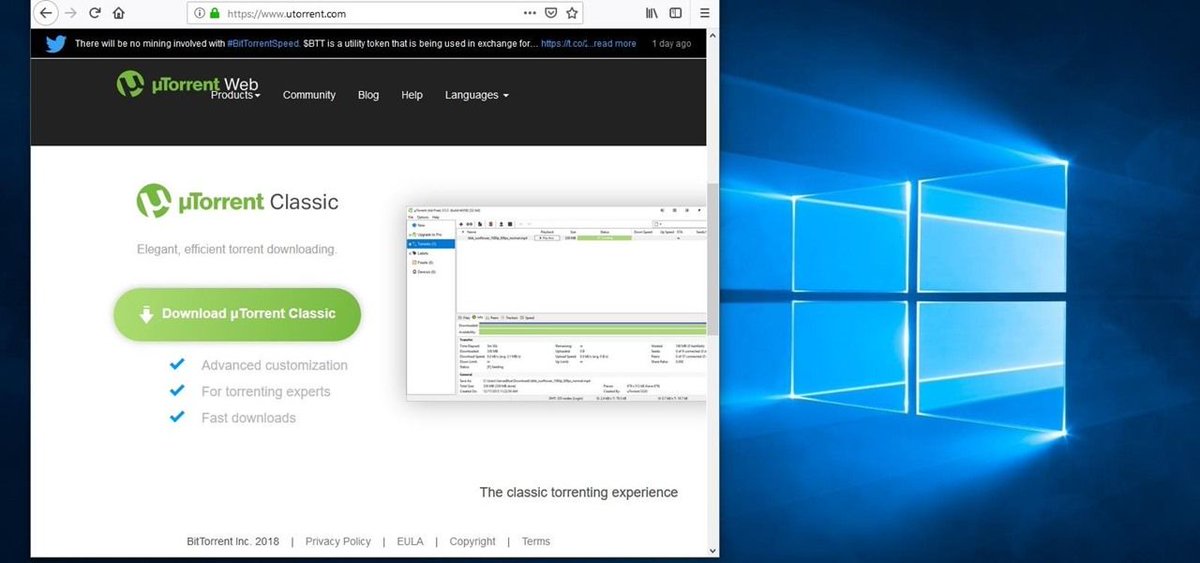Click the browser forward arrow
Image resolution: width=1200 pixels, height=563 pixels.
click(x=70, y=14)
